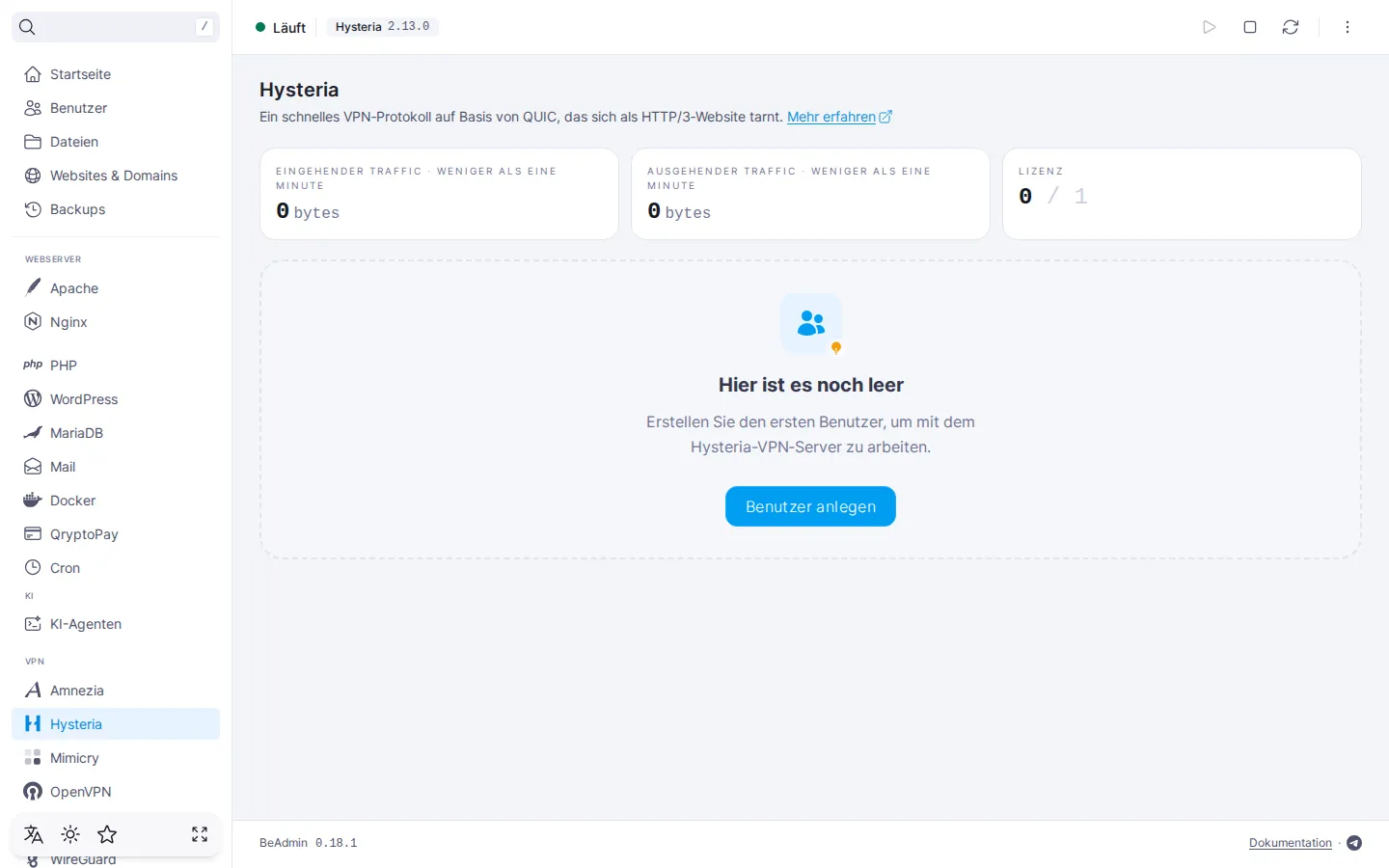Stop the Hysteria service with square icon
Viewport: 1389px width, 868px height.
tap(1250, 27)
